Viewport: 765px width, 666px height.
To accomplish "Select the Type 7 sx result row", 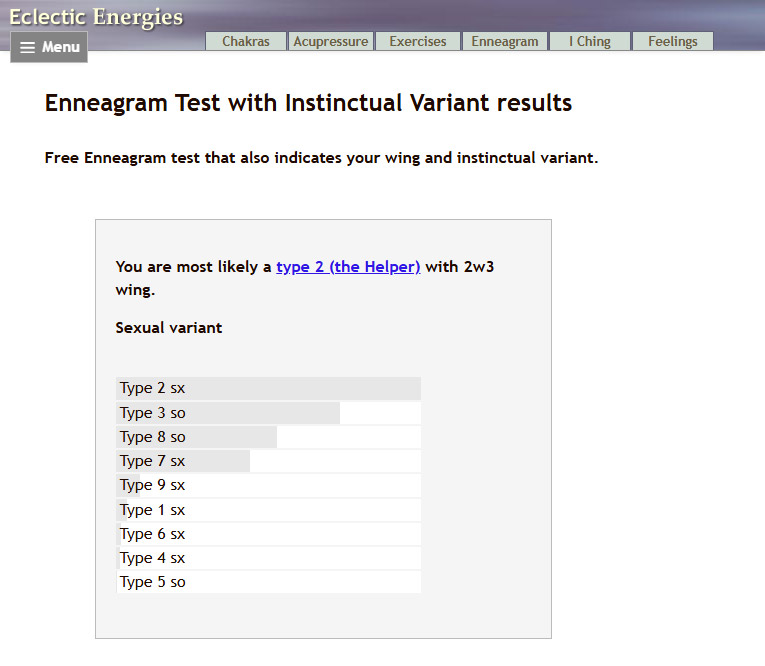I will (268, 461).
